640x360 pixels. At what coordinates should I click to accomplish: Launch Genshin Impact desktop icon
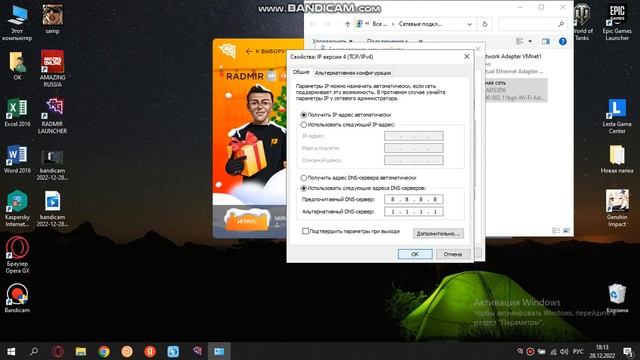click(617, 208)
